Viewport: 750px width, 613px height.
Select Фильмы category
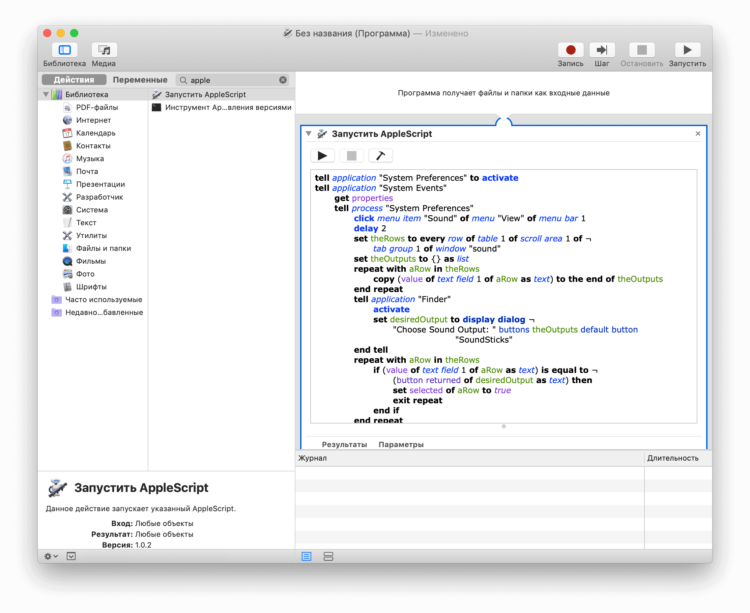(x=94, y=261)
